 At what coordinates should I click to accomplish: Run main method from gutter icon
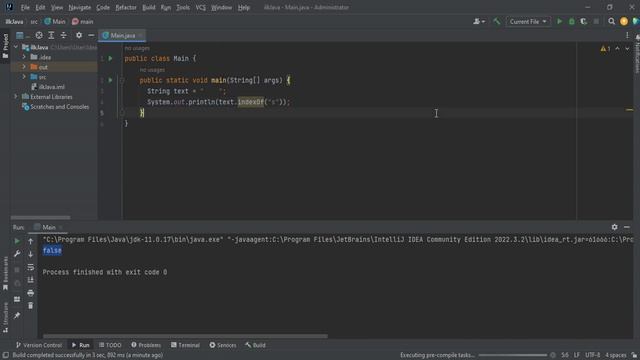click(x=110, y=80)
